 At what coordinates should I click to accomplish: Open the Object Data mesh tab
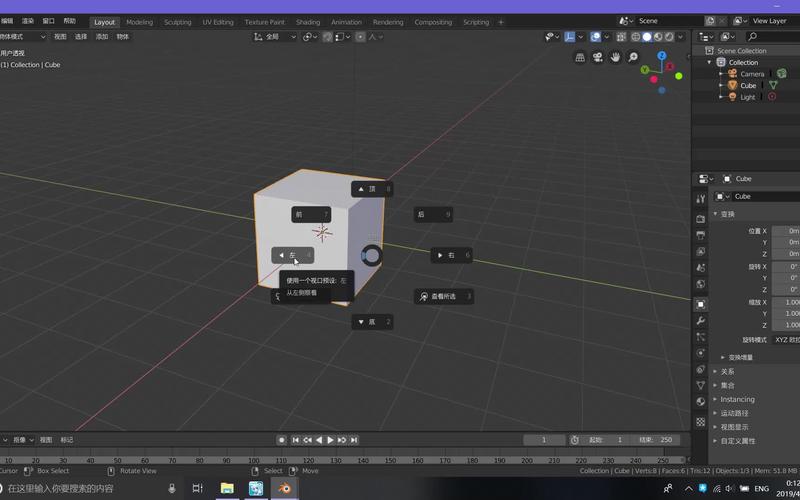coord(701,386)
